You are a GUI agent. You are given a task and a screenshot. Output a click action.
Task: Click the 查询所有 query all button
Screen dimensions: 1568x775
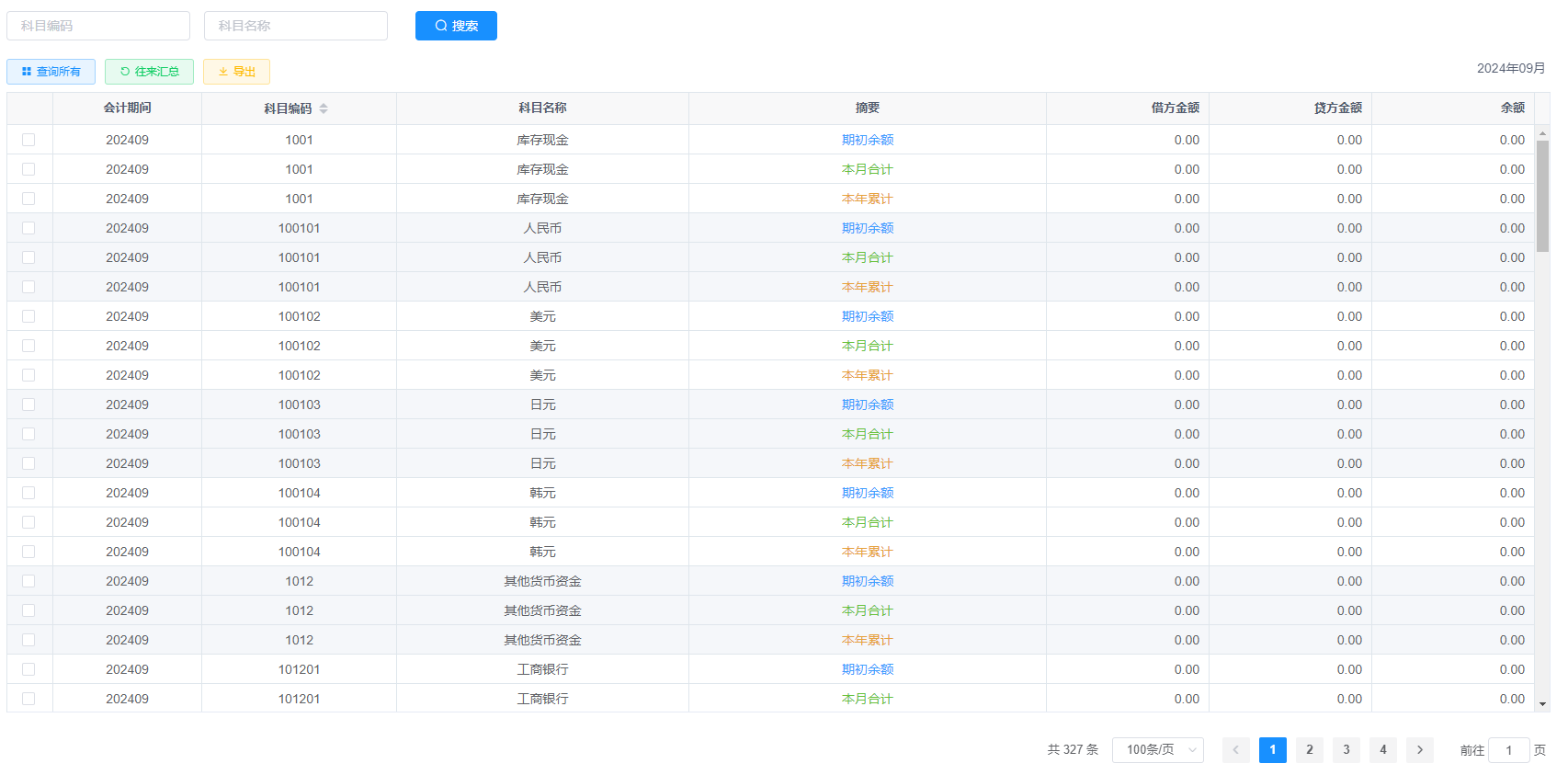click(51, 72)
